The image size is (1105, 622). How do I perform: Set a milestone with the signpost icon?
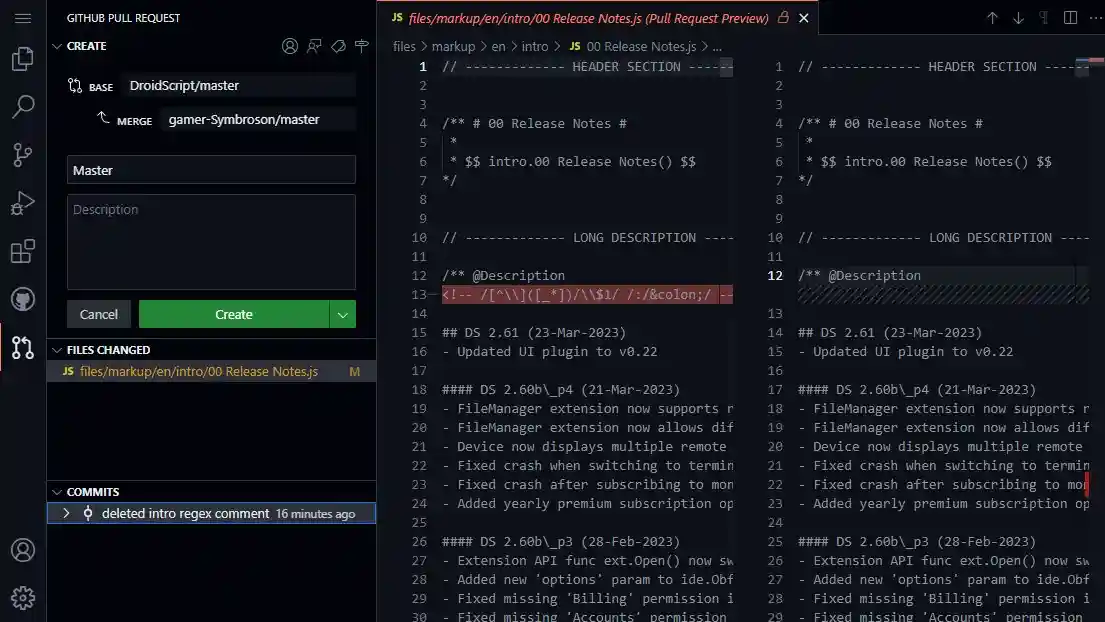362,46
